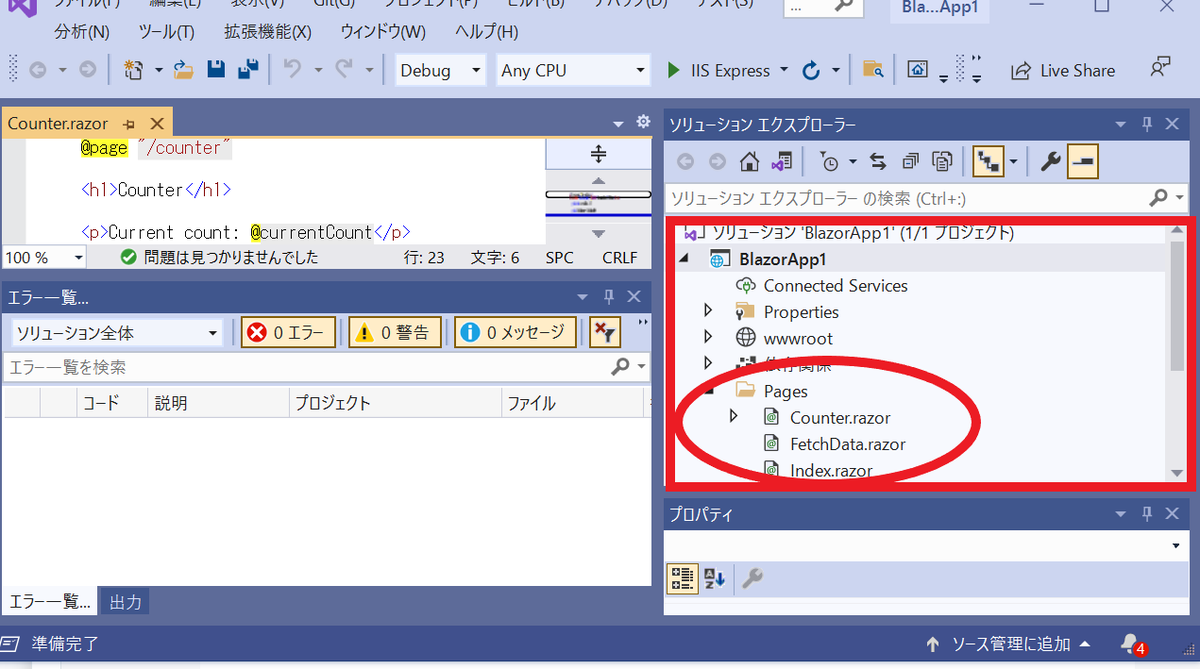Click the split editor icon above scrollbar
1200x669 pixels.
[599, 153]
